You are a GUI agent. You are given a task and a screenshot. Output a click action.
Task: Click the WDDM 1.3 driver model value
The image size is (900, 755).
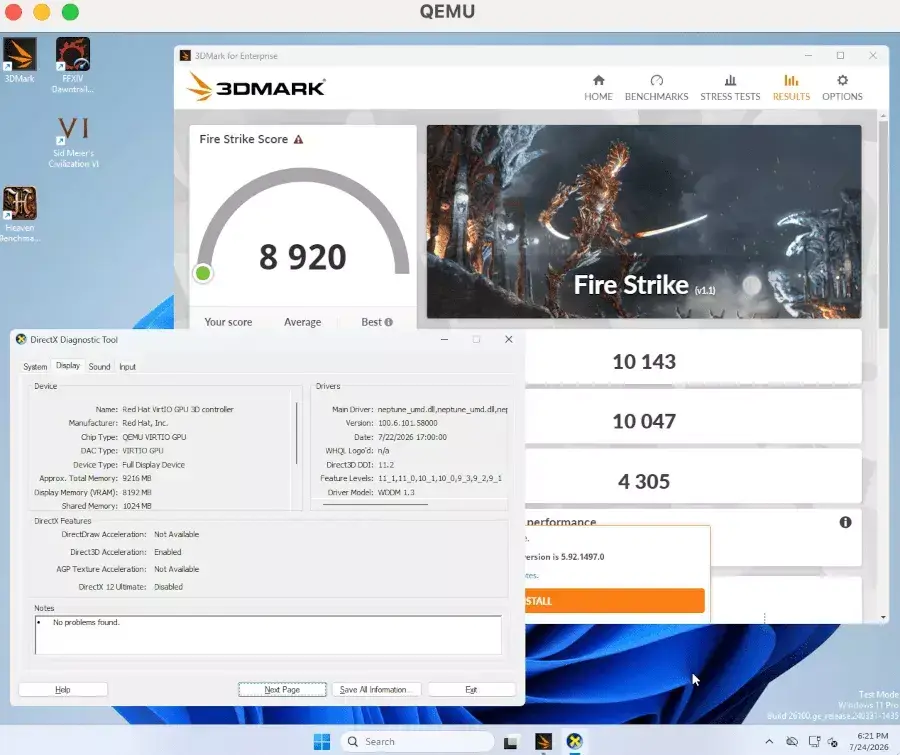pyautogui.click(x=396, y=493)
